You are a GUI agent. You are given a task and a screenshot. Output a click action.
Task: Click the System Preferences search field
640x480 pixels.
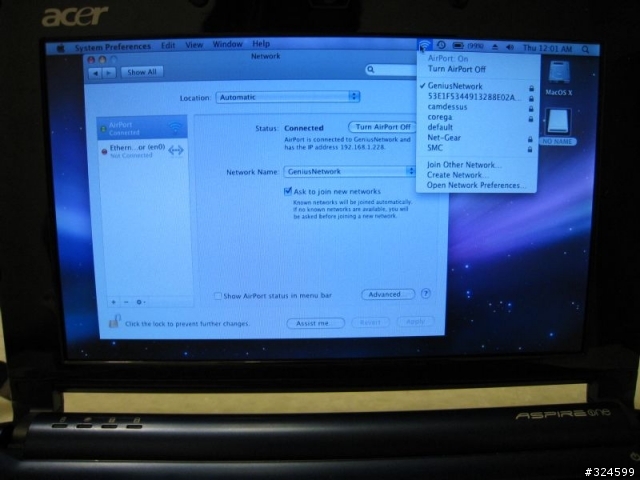[x=392, y=70]
